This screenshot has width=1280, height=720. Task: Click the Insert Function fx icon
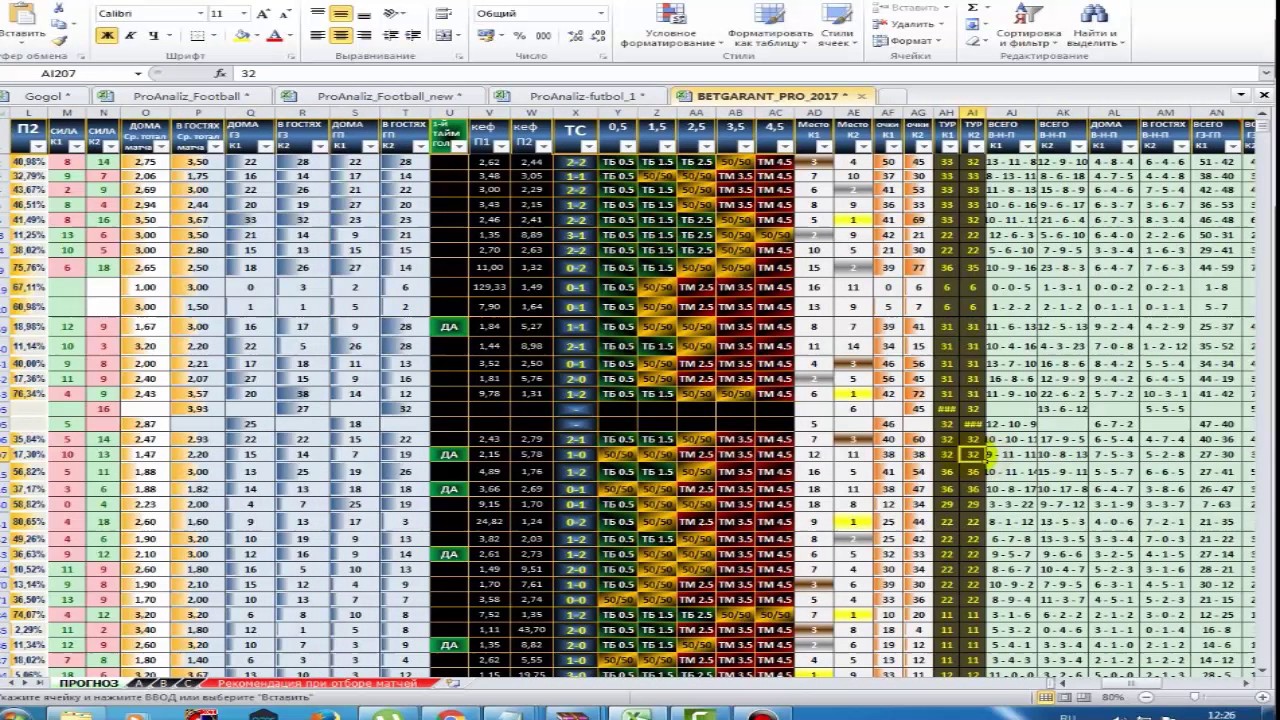point(220,74)
